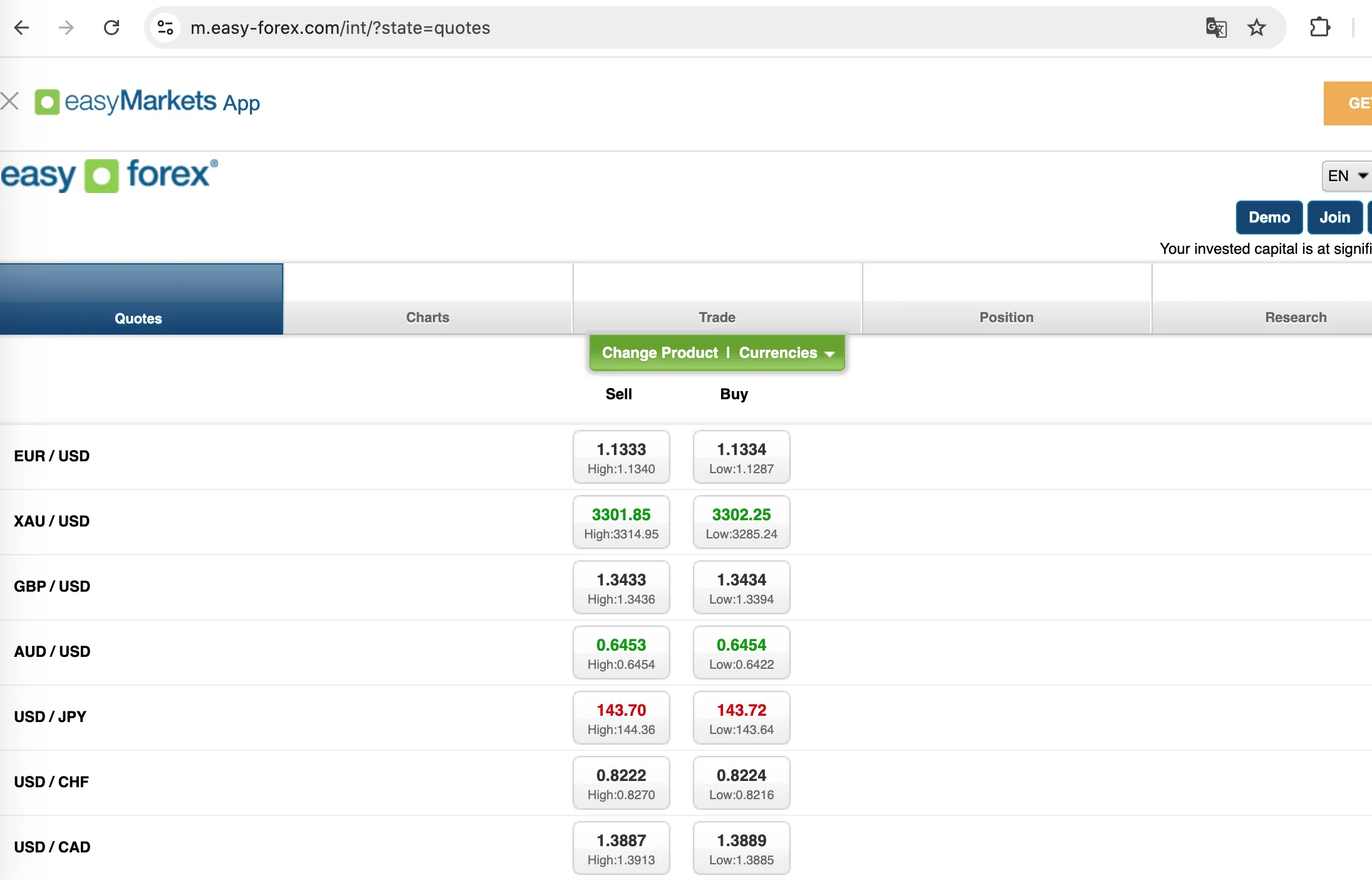Go back using browser back arrow
The width and height of the screenshot is (1372, 880).
pos(22,28)
